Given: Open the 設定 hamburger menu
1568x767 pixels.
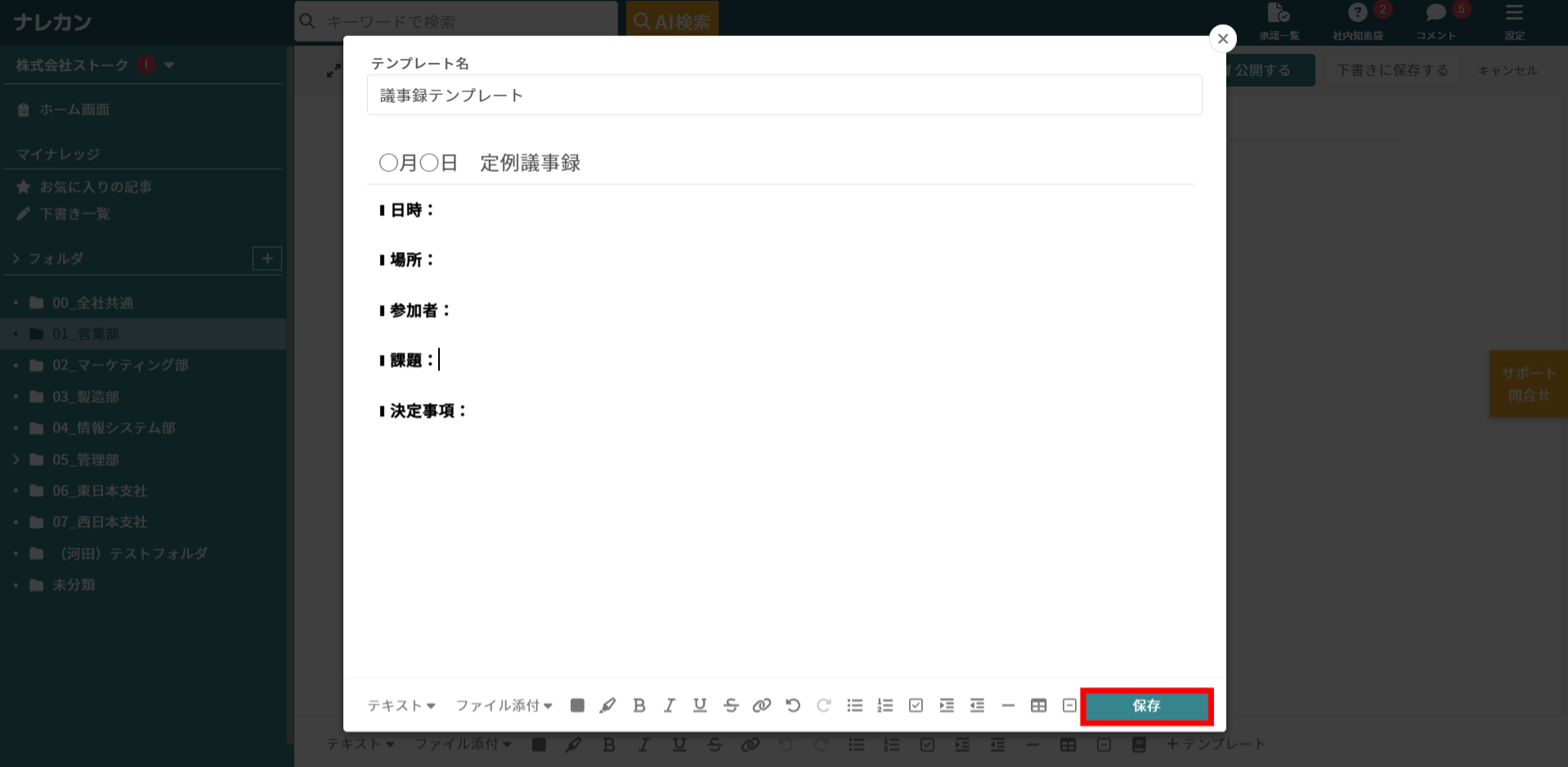Looking at the screenshot, I should point(1514,21).
